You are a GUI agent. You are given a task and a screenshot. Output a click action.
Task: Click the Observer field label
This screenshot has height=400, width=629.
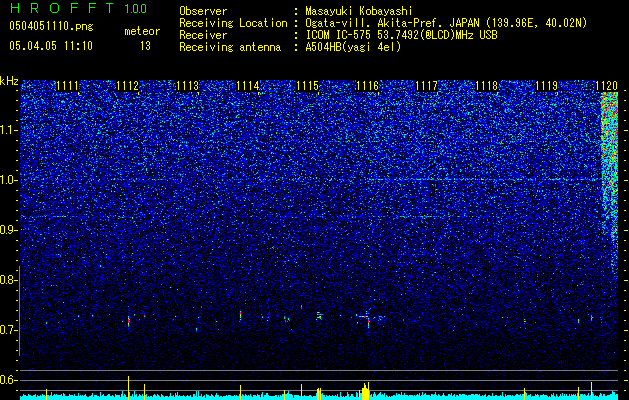[x=203, y=11]
